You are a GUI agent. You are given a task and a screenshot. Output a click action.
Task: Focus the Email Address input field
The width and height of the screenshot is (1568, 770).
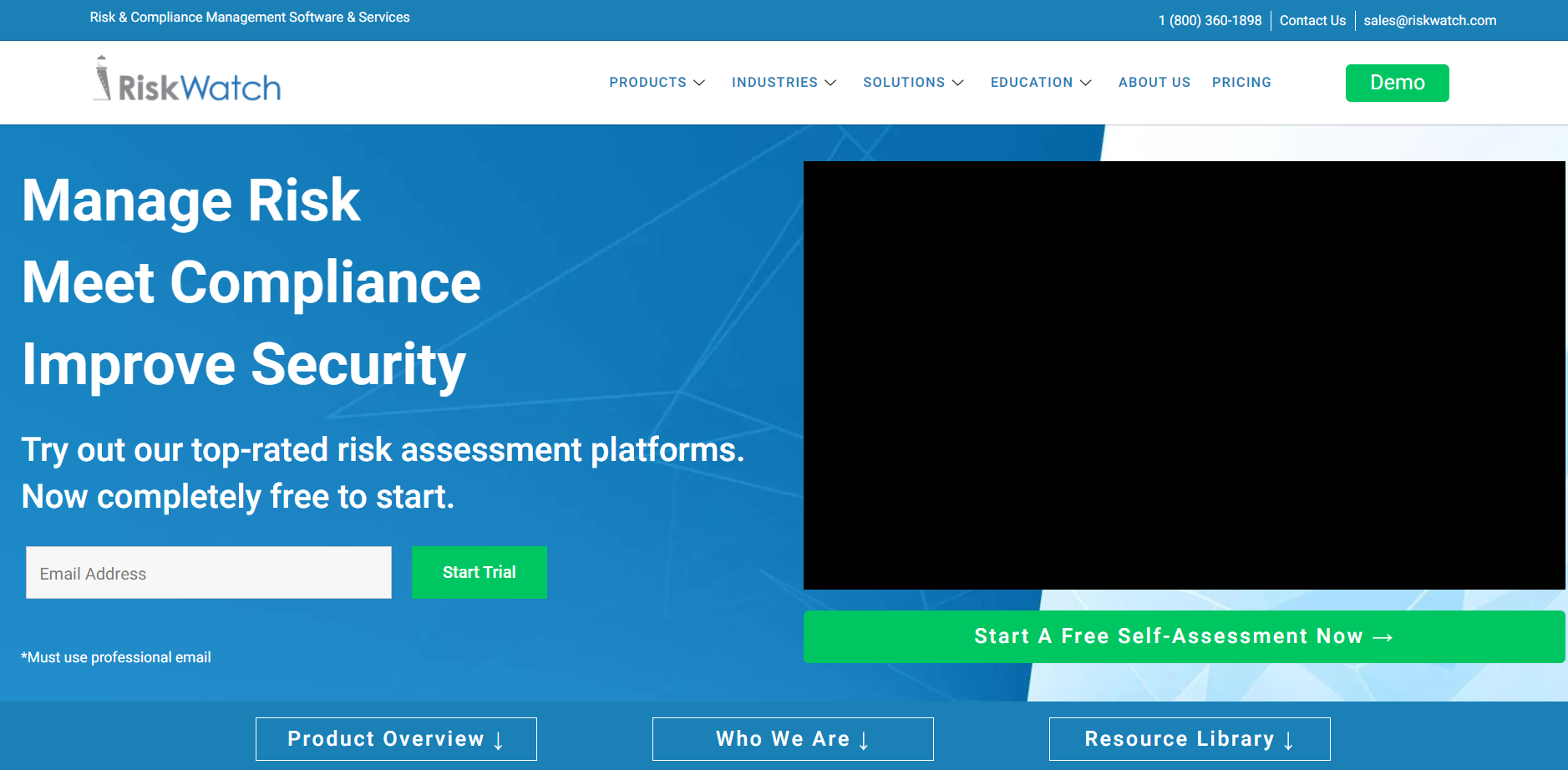(x=209, y=573)
